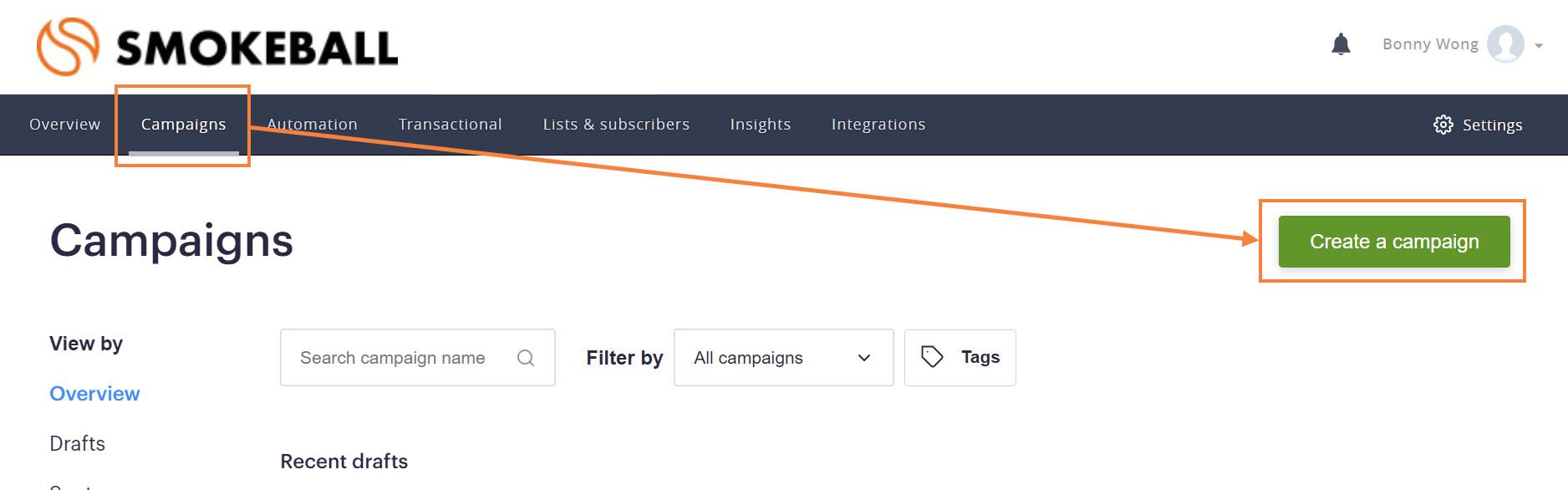Click the user avatar icon

[x=1505, y=44]
